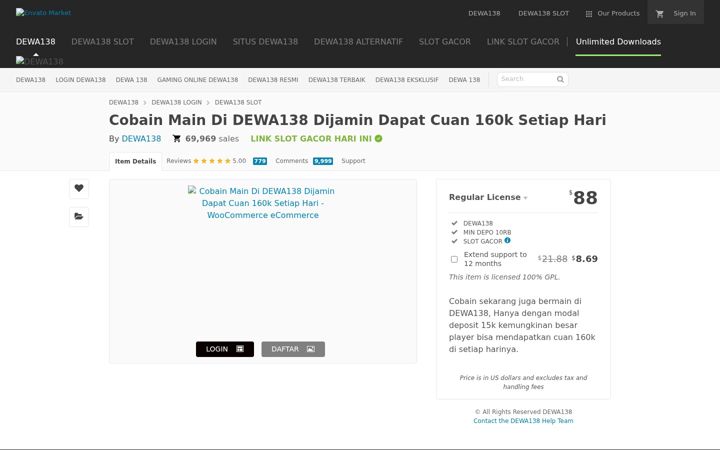The image size is (720, 450).
Task: Click DEWA138 LOGIN breadcrumb
Action: coord(176,102)
